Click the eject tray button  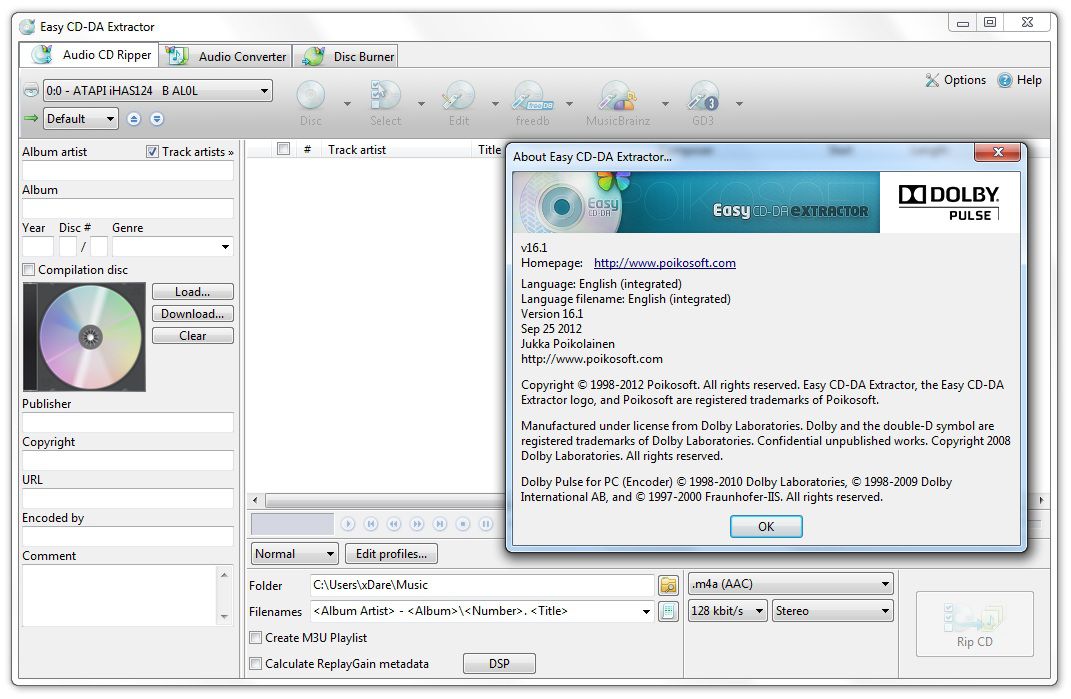click(x=134, y=119)
